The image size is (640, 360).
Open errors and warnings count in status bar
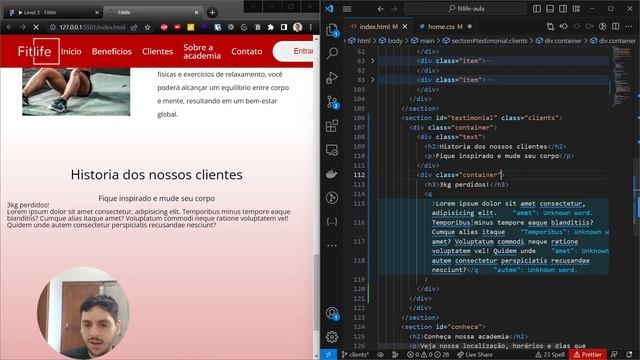coord(428,355)
